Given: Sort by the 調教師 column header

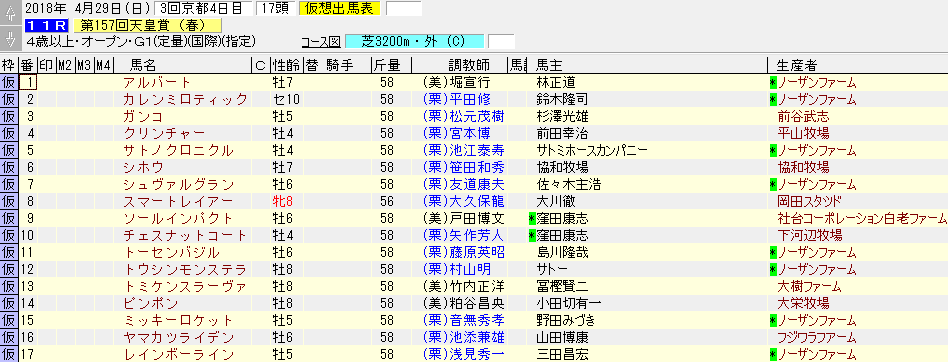Looking at the screenshot, I should [x=469, y=65].
